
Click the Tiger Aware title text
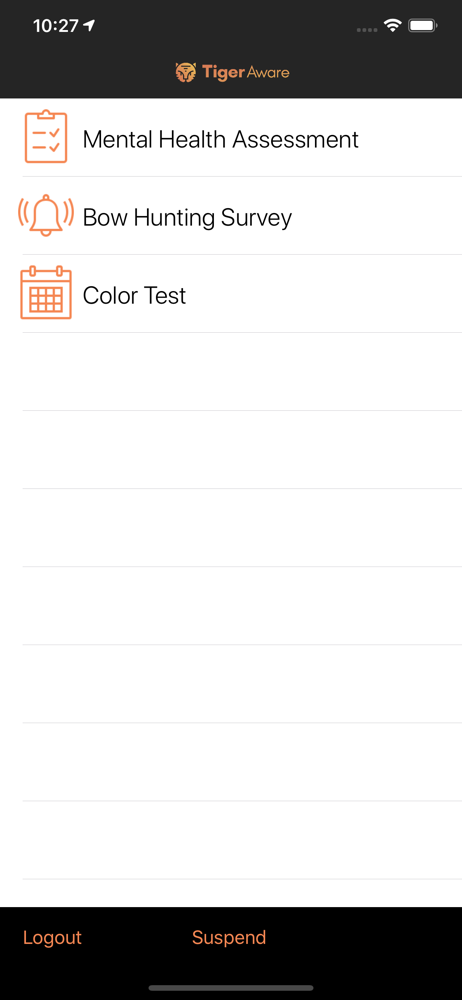pos(246,72)
